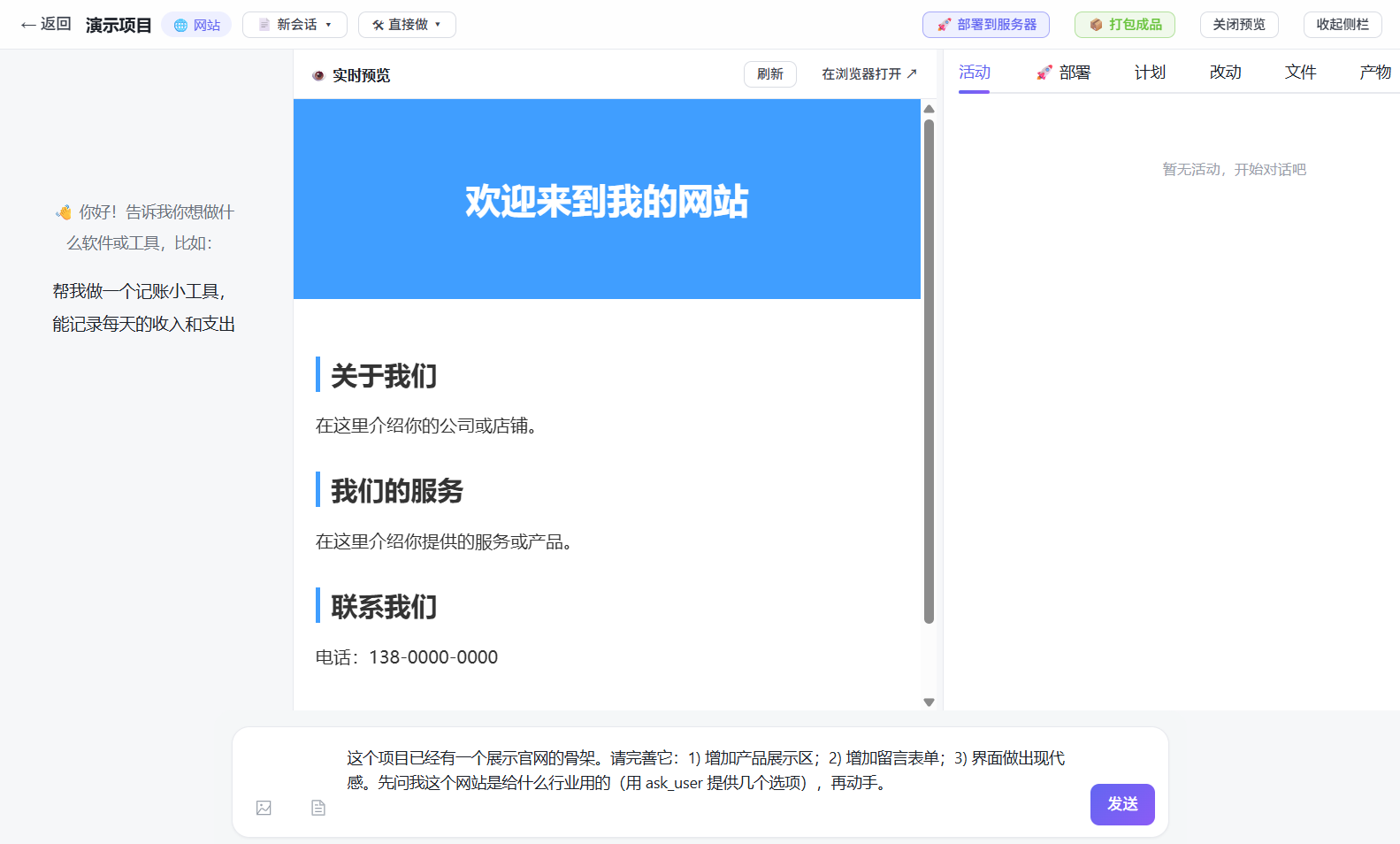
Task: Click the 我们的服务 heading in preview
Action: coord(397,491)
